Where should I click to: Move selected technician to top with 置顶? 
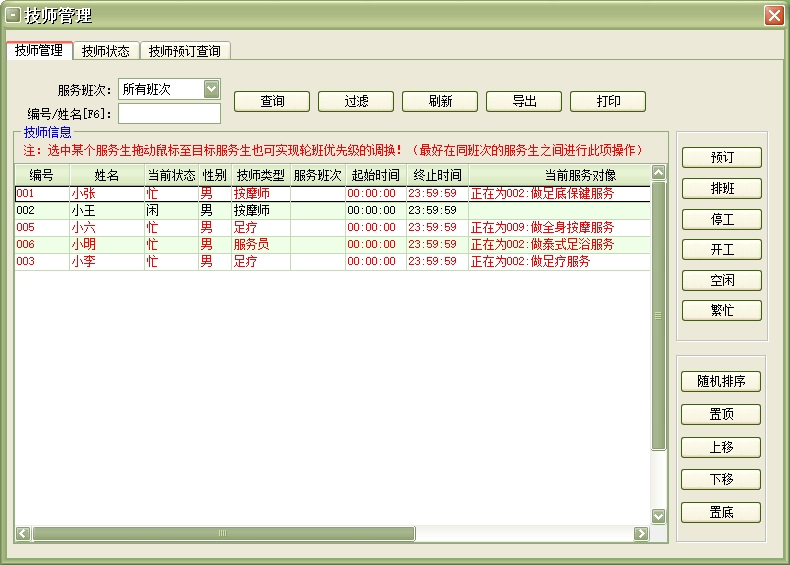click(x=721, y=414)
